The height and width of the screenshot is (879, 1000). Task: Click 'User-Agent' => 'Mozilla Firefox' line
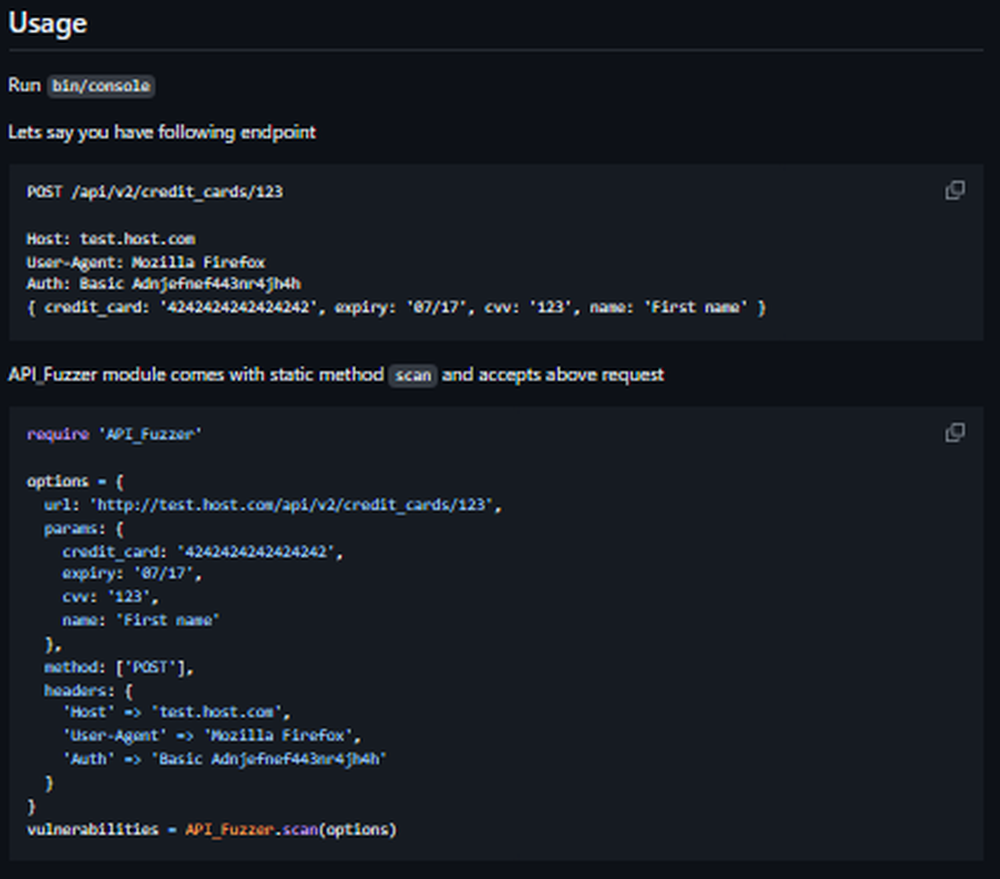point(212,735)
